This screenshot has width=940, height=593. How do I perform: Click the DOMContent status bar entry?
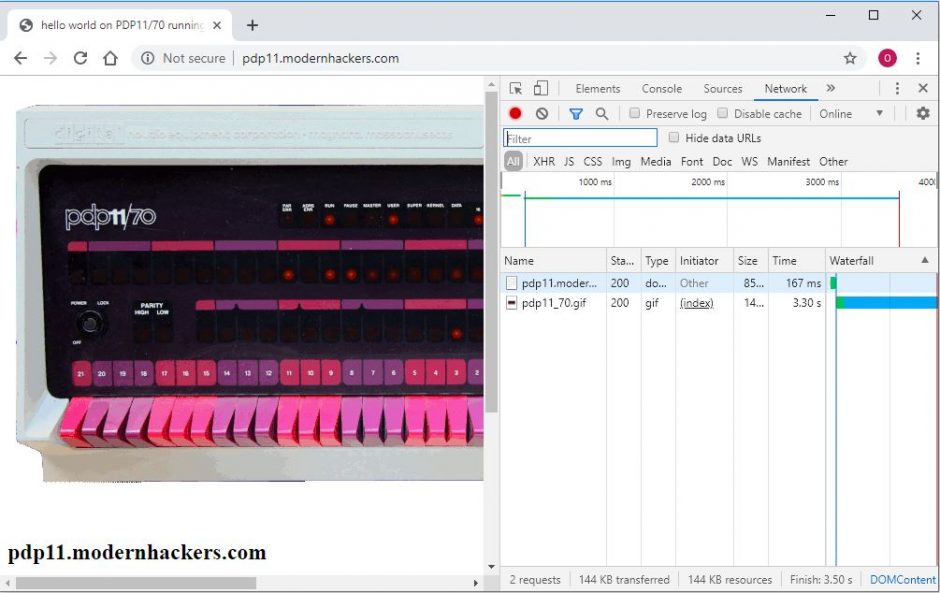pos(902,580)
